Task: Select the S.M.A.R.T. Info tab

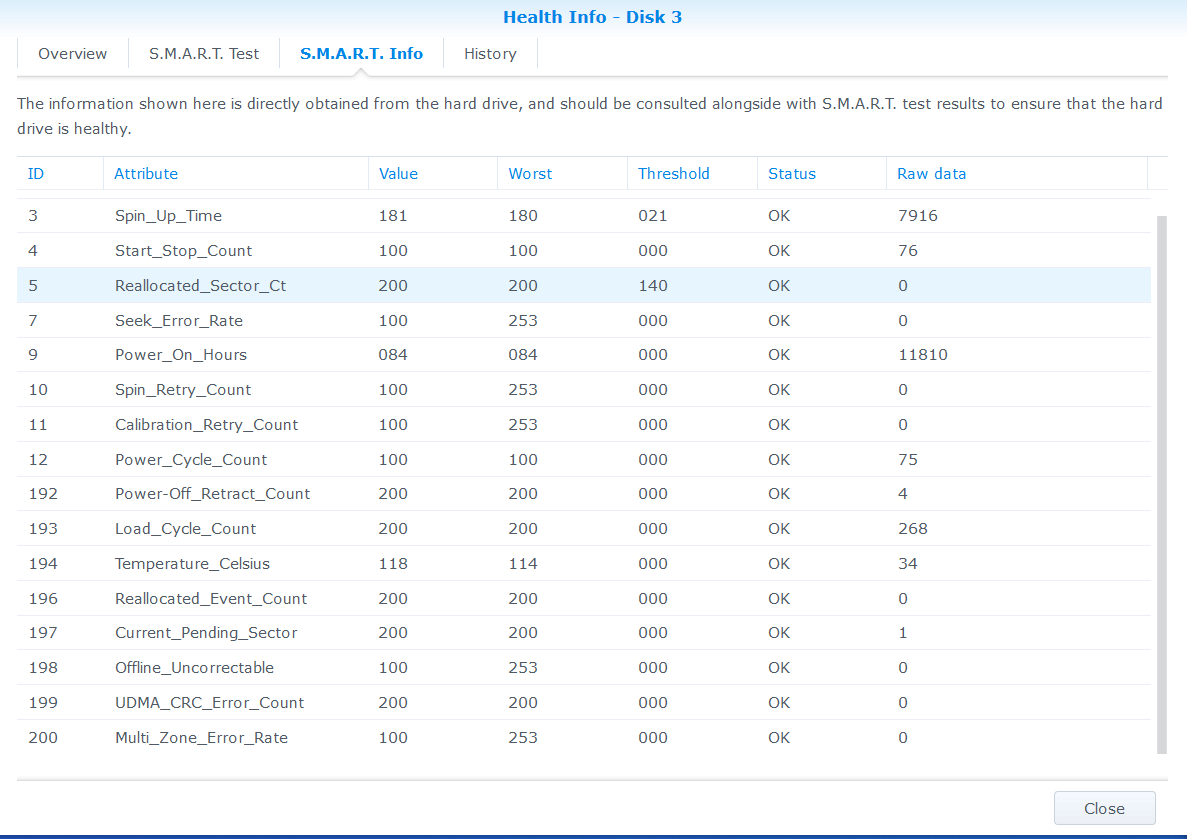Action: [361, 54]
